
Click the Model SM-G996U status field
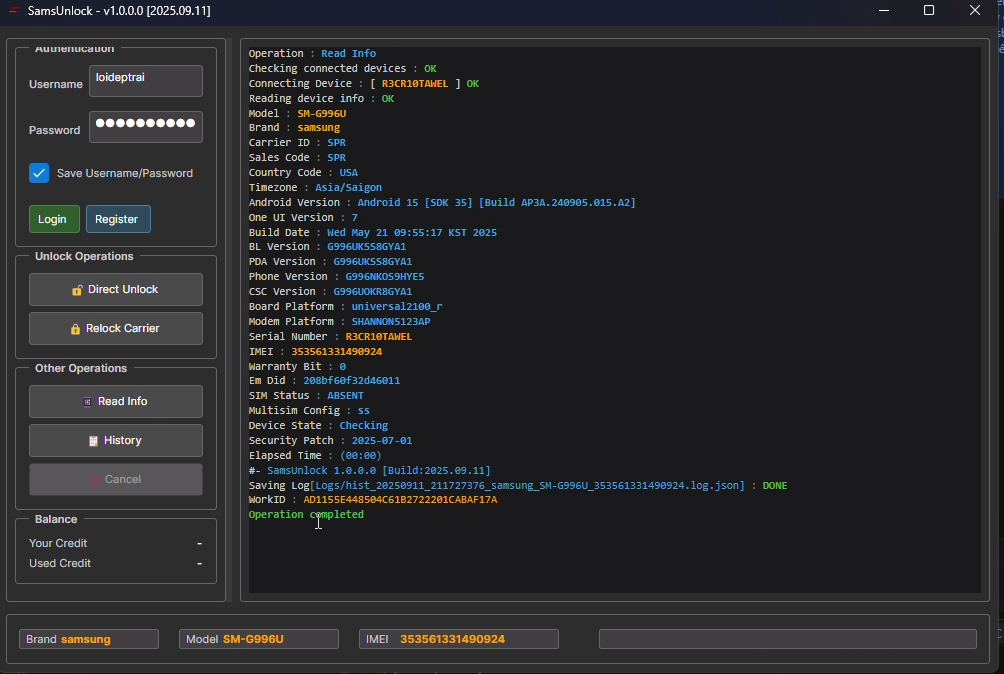click(259, 639)
